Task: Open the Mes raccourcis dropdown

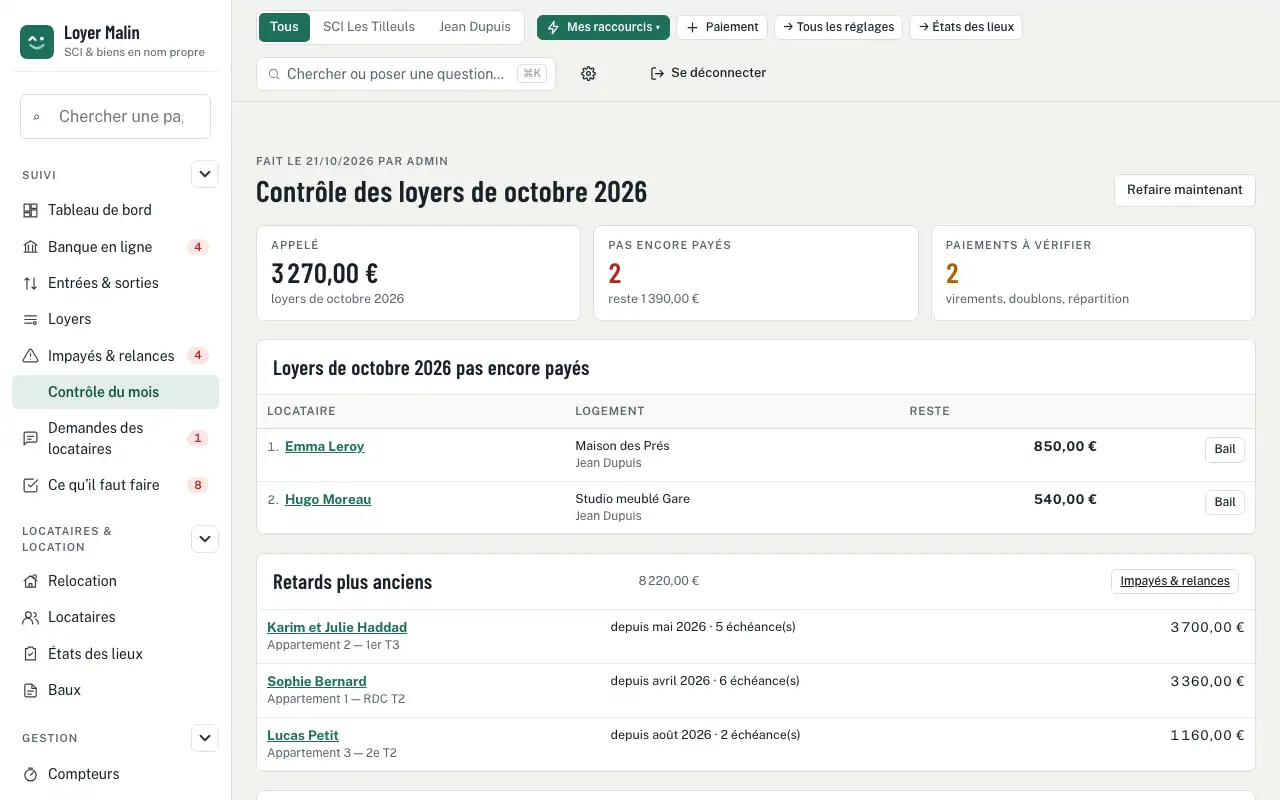Action: coord(603,27)
